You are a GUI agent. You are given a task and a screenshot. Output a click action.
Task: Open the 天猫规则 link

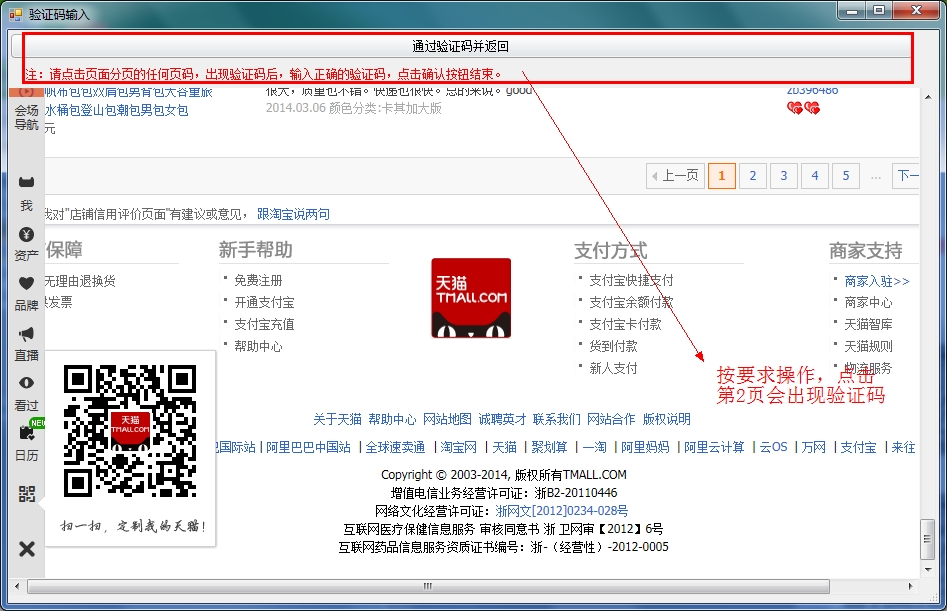coord(868,347)
